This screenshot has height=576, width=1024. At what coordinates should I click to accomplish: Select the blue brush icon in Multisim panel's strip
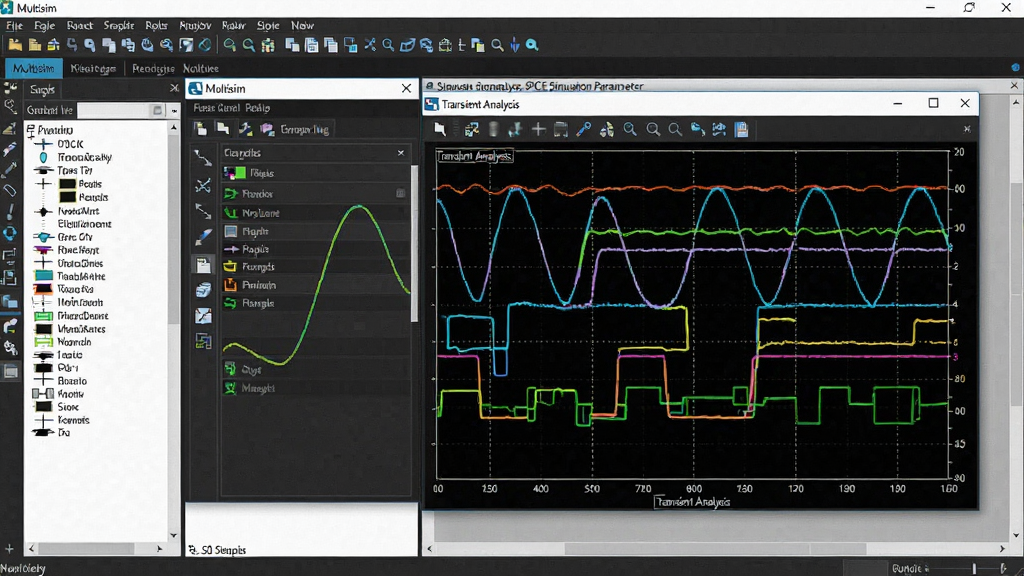203,238
